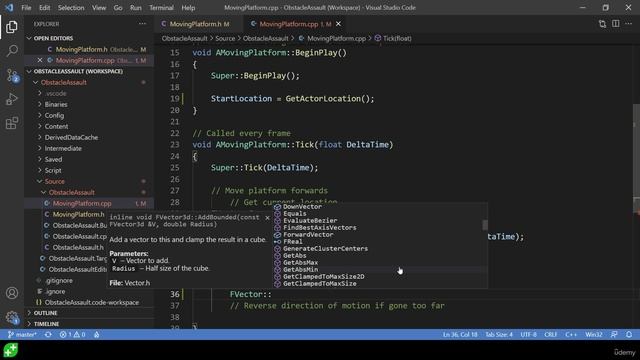The image size is (640, 360).
Task: Open the Explorer view in activity bar
Action: click(12, 27)
